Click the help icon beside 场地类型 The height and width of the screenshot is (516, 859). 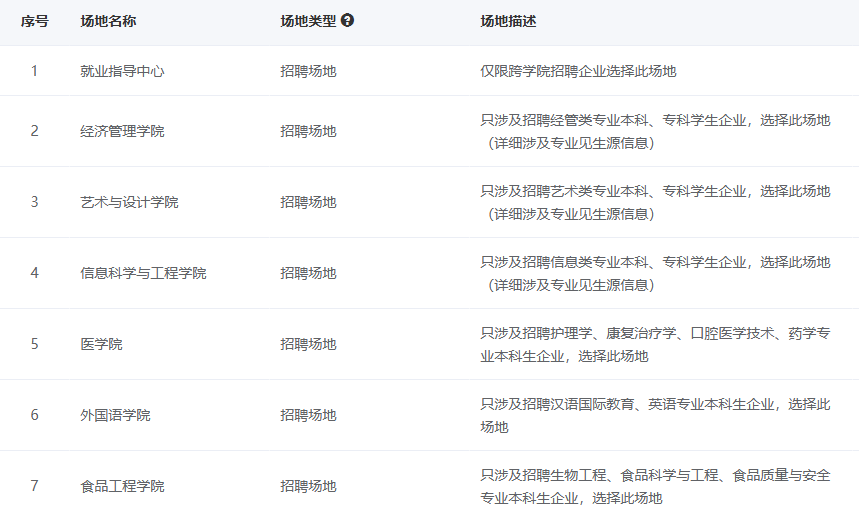tap(347, 21)
